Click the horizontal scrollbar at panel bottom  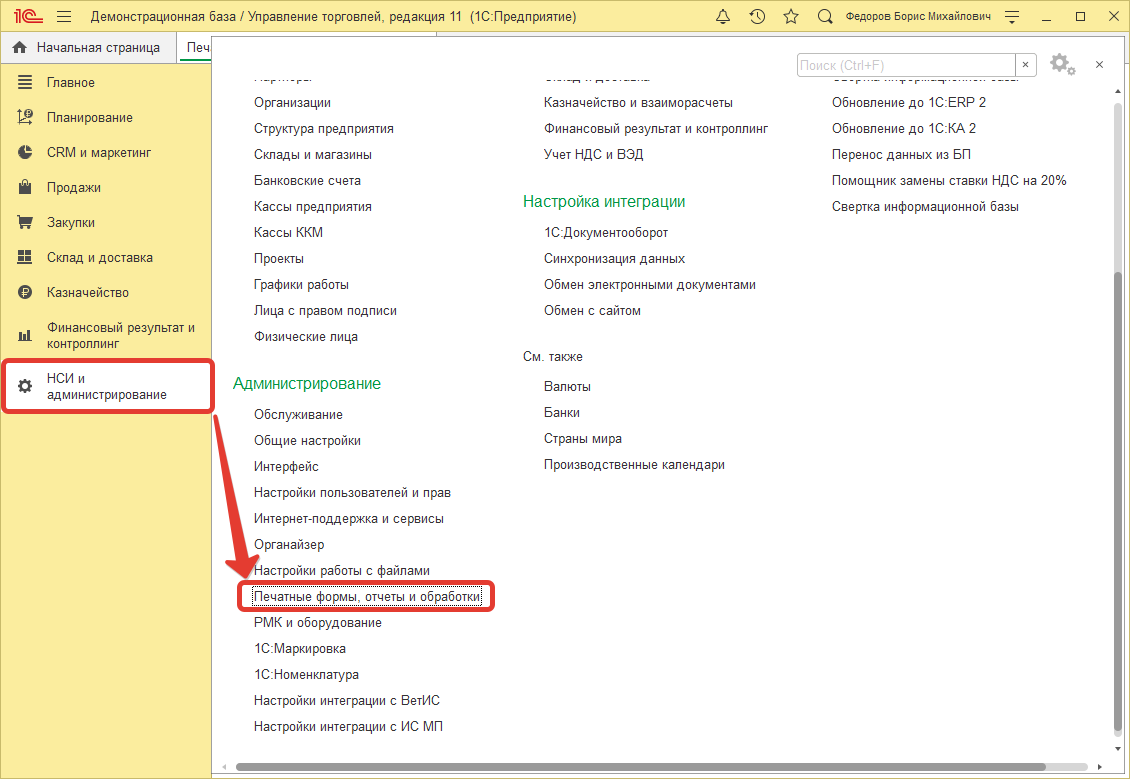pos(640,767)
